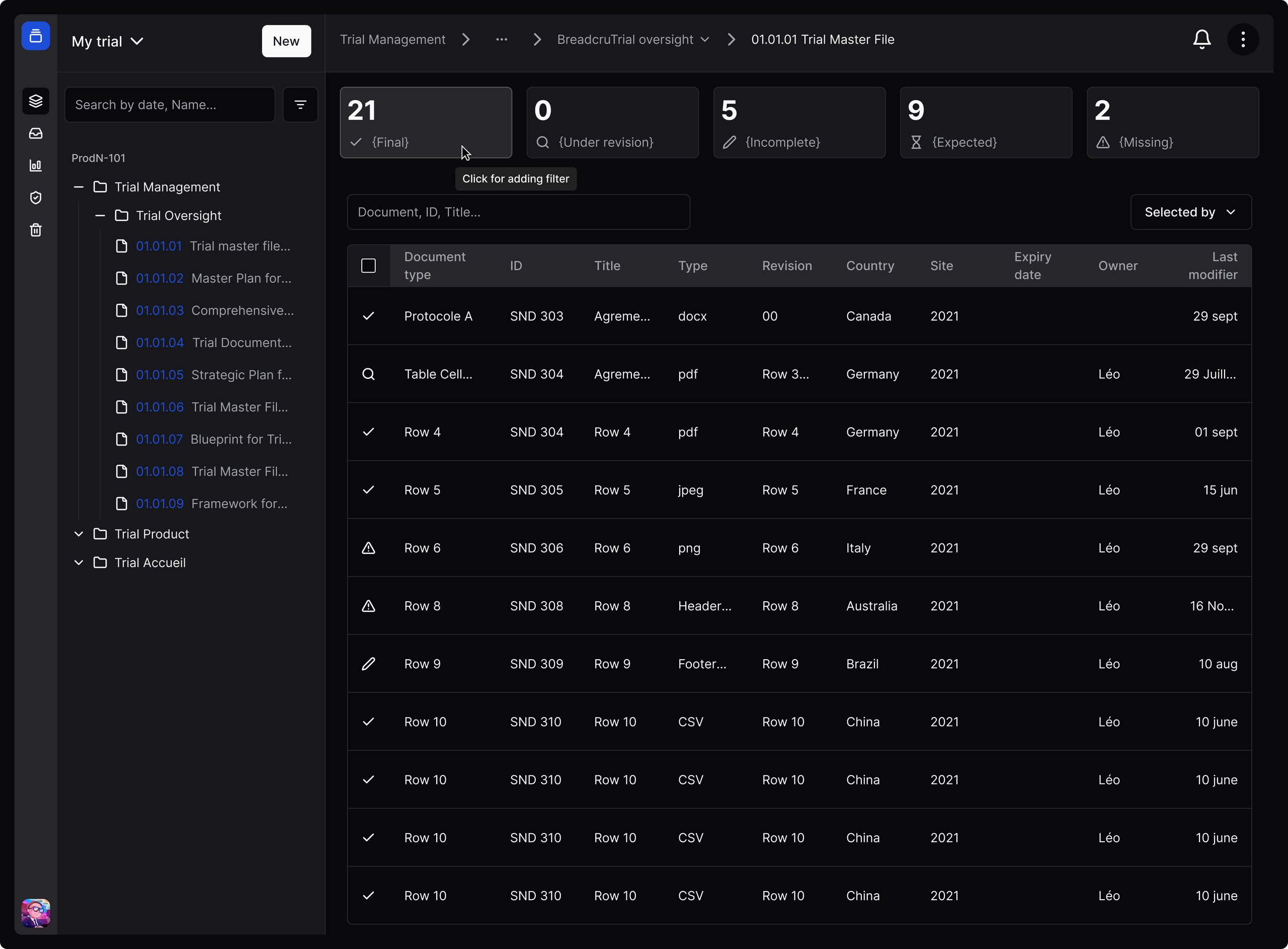Click the ProdN-101 label in sidebar
This screenshot has width=1288, height=949.
click(x=98, y=158)
